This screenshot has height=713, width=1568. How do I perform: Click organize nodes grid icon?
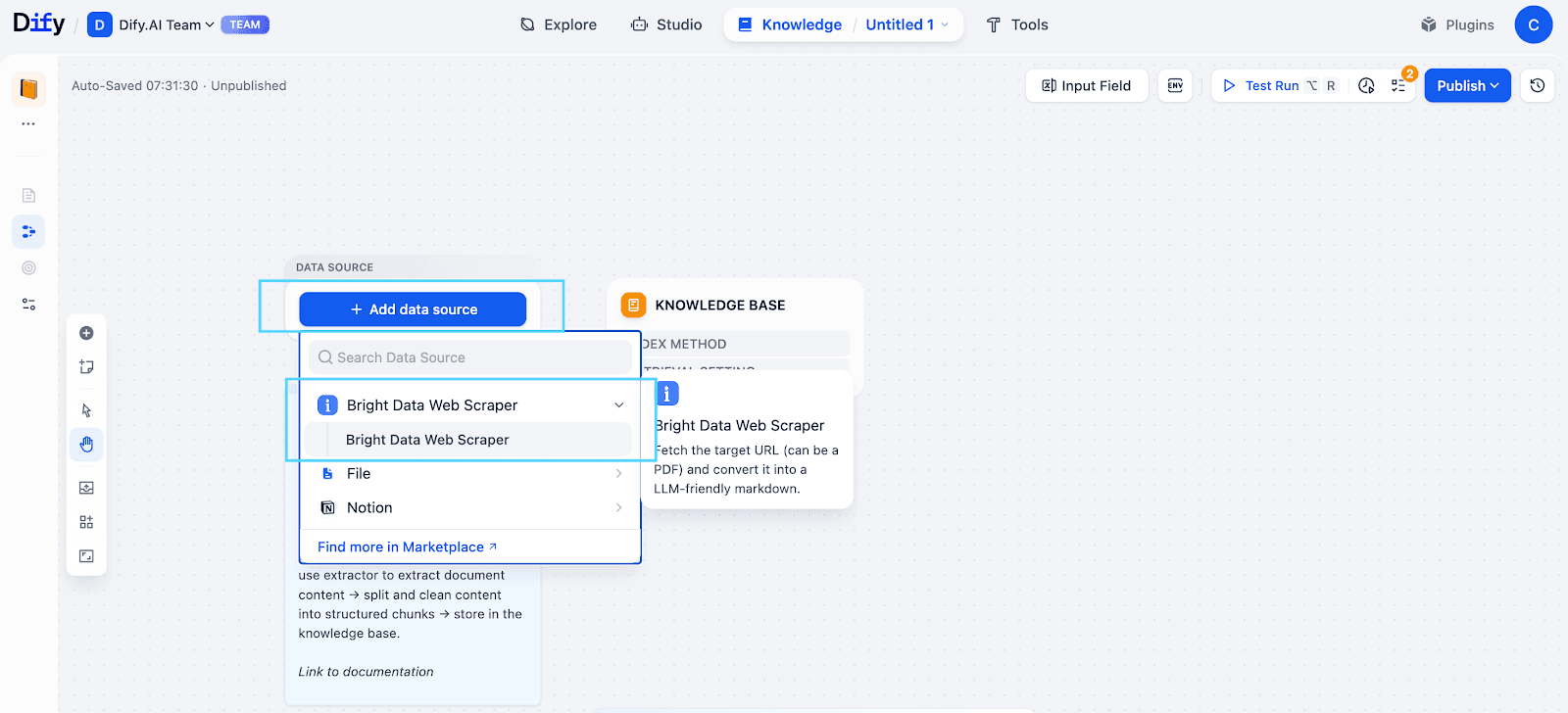86,522
